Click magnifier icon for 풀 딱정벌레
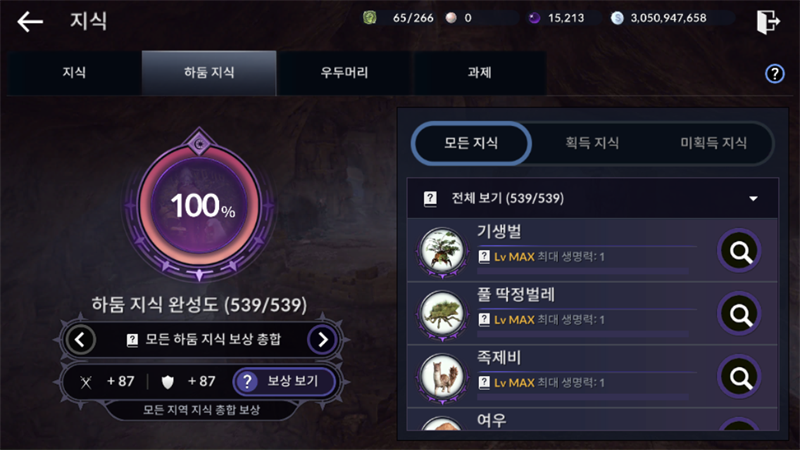Viewport: 800px width, 450px height. click(x=739, y=314)
